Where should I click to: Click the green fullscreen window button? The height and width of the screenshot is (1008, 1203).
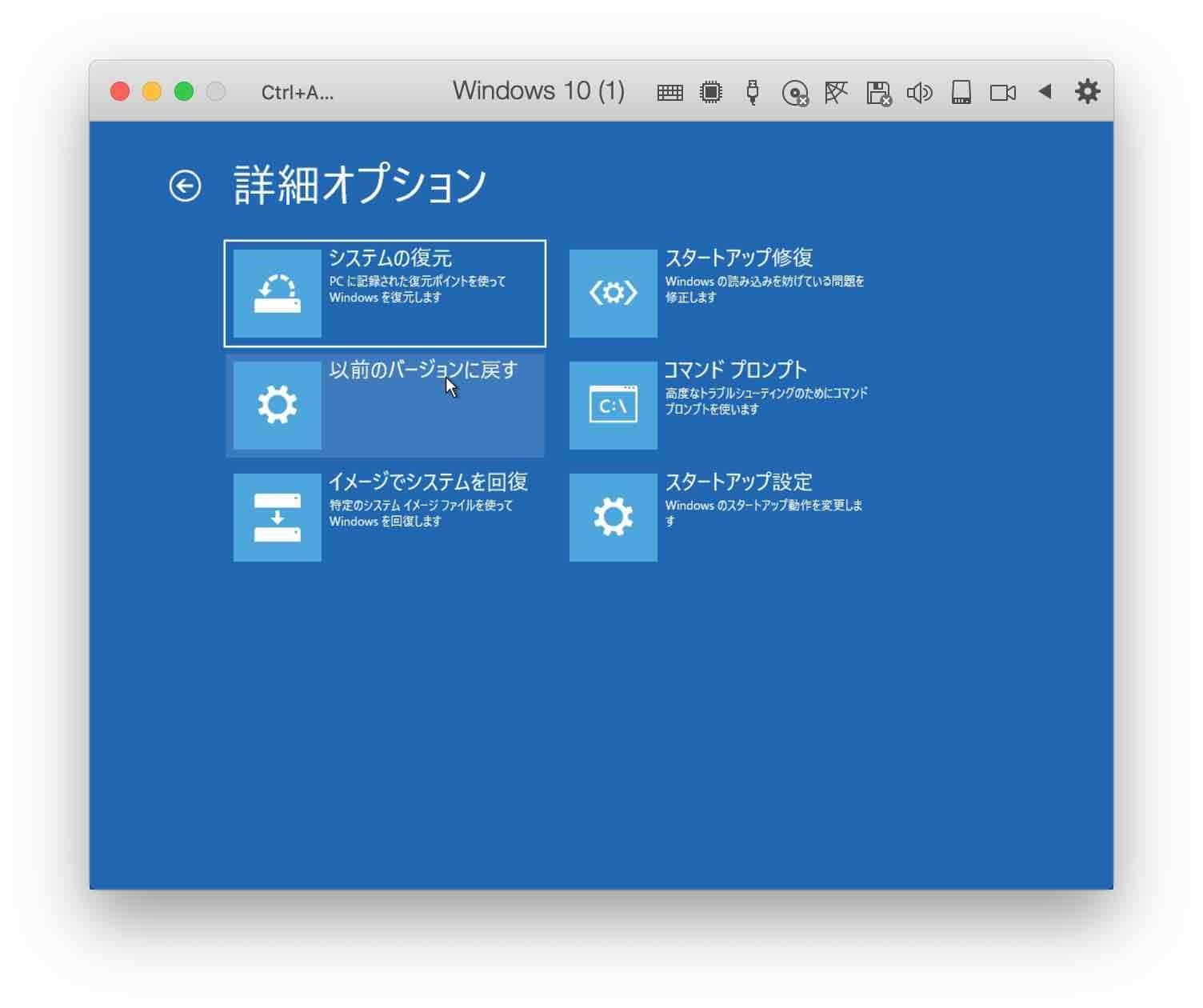[x=184, y=92]
